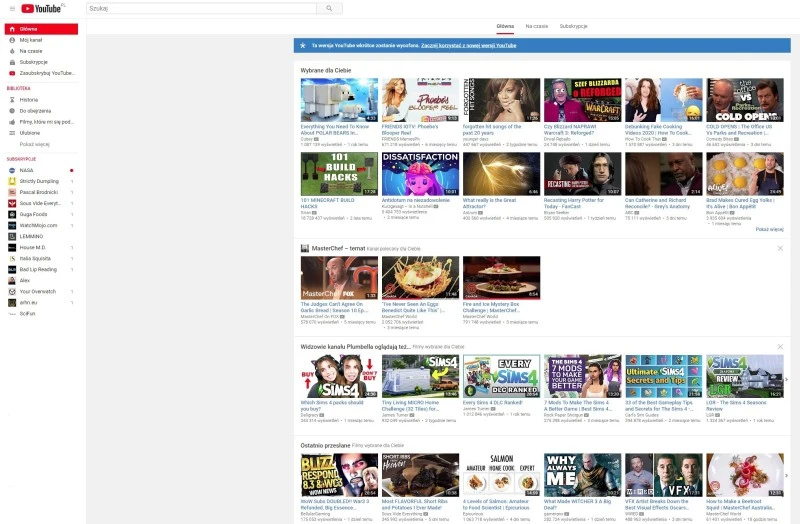Open Guga Foods subscription
The image size is (800, 524).
coord(41,214)
